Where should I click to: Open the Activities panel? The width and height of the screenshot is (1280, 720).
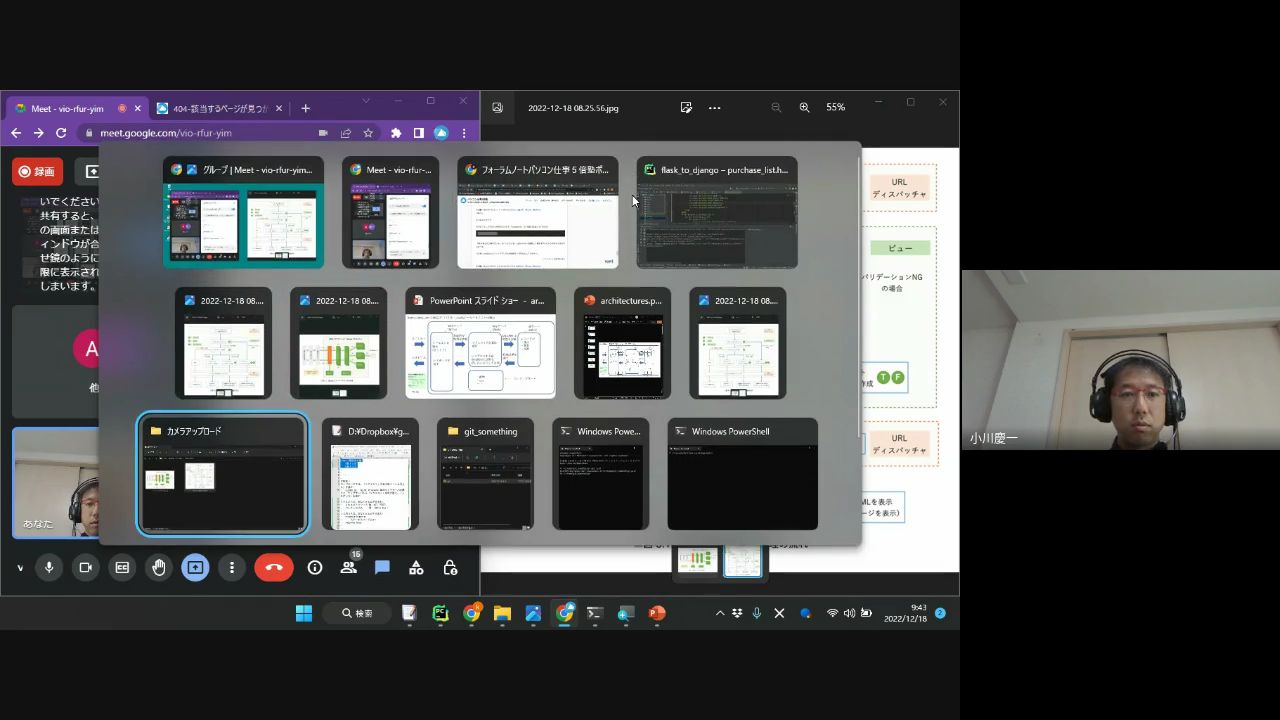tap(416, 567)
